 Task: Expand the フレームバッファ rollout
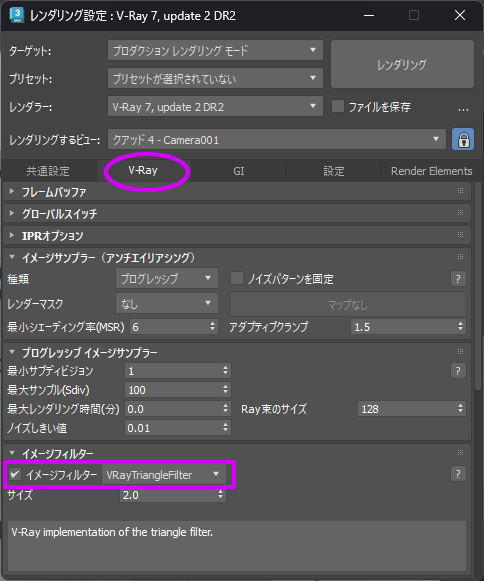(12, 191)
